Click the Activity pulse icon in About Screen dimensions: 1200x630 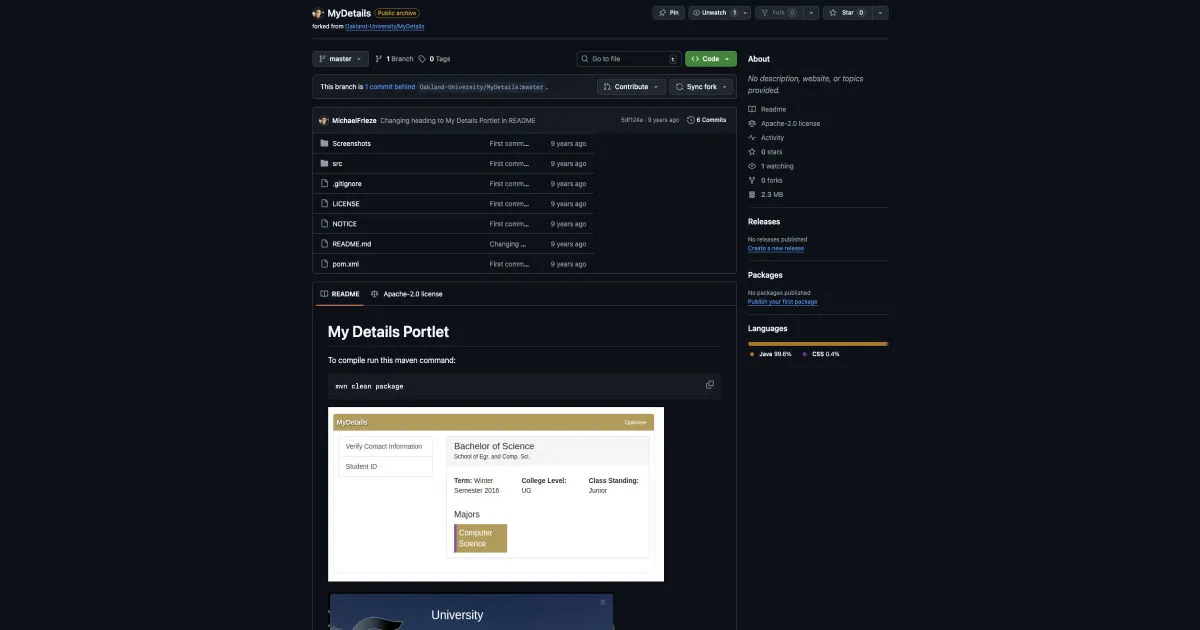pos(752,138)
